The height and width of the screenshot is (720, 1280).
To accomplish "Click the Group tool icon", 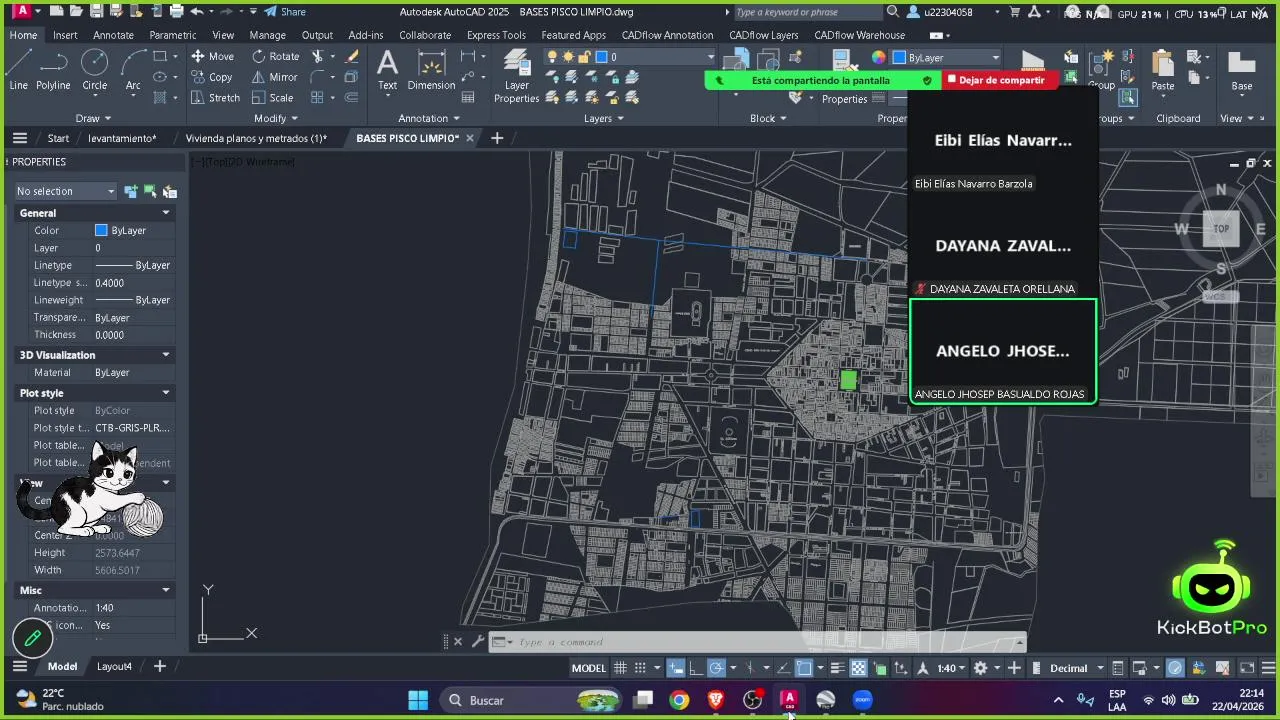I will (1101, 70).
